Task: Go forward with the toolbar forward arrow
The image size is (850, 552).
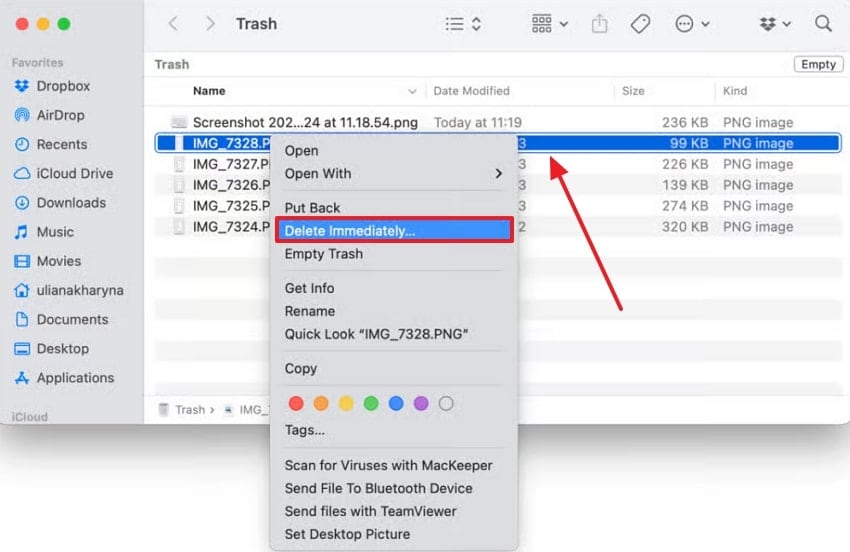Action: [x=210, y=24]
